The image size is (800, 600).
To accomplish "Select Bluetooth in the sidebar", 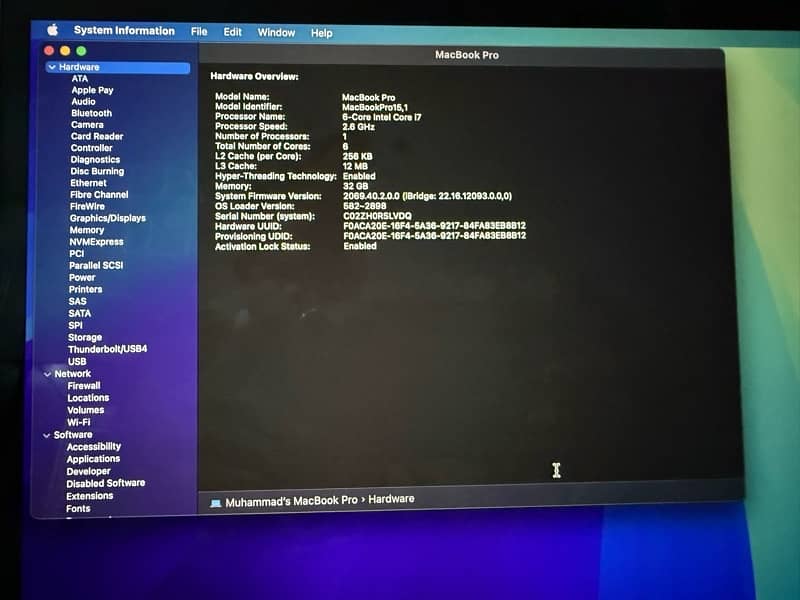I will pos(91,113).
